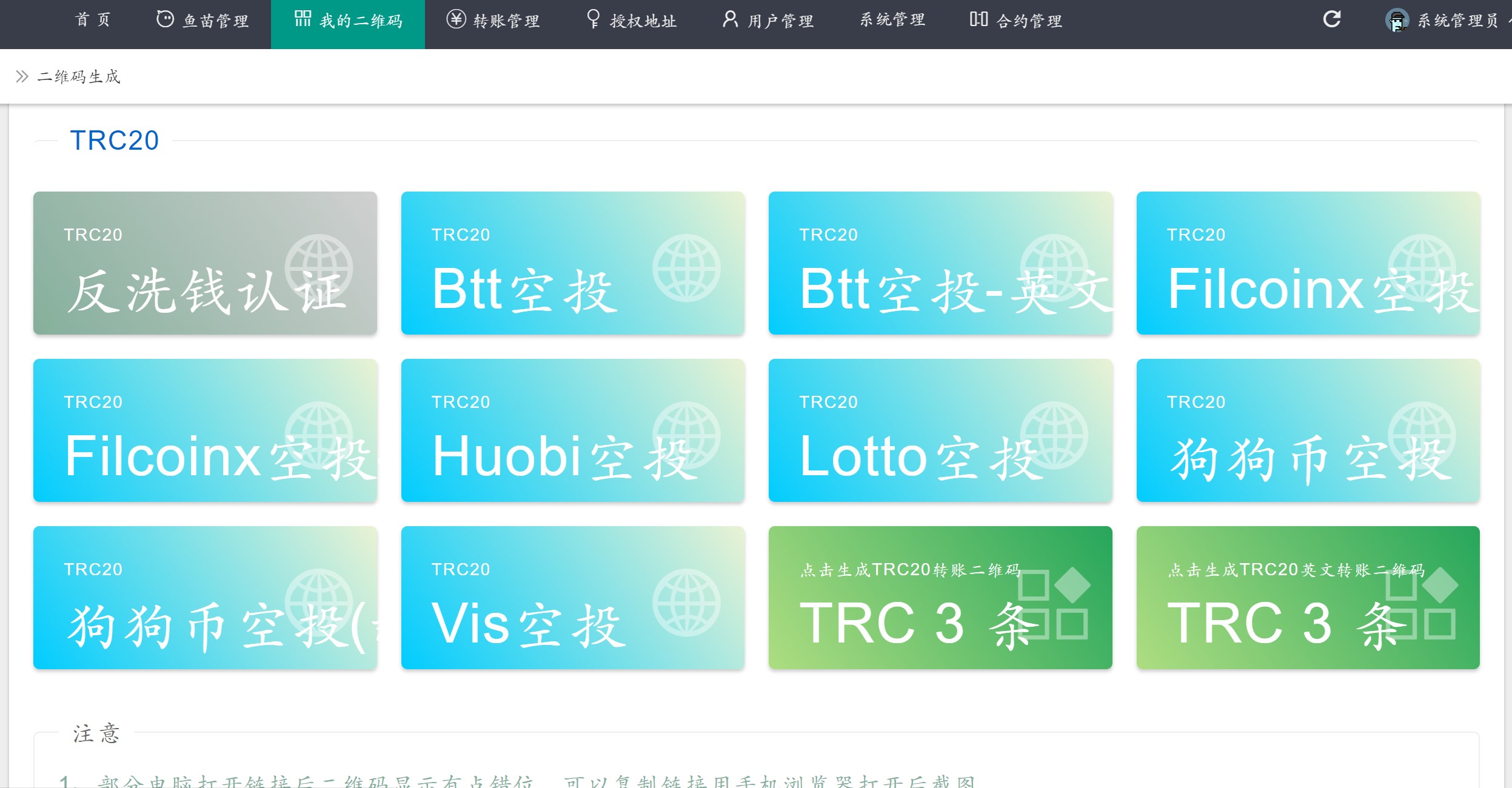Open the 系统管理 menu
Viewport: 1512px width, 788px height.
pyautogui.click(x=892, y=21)
